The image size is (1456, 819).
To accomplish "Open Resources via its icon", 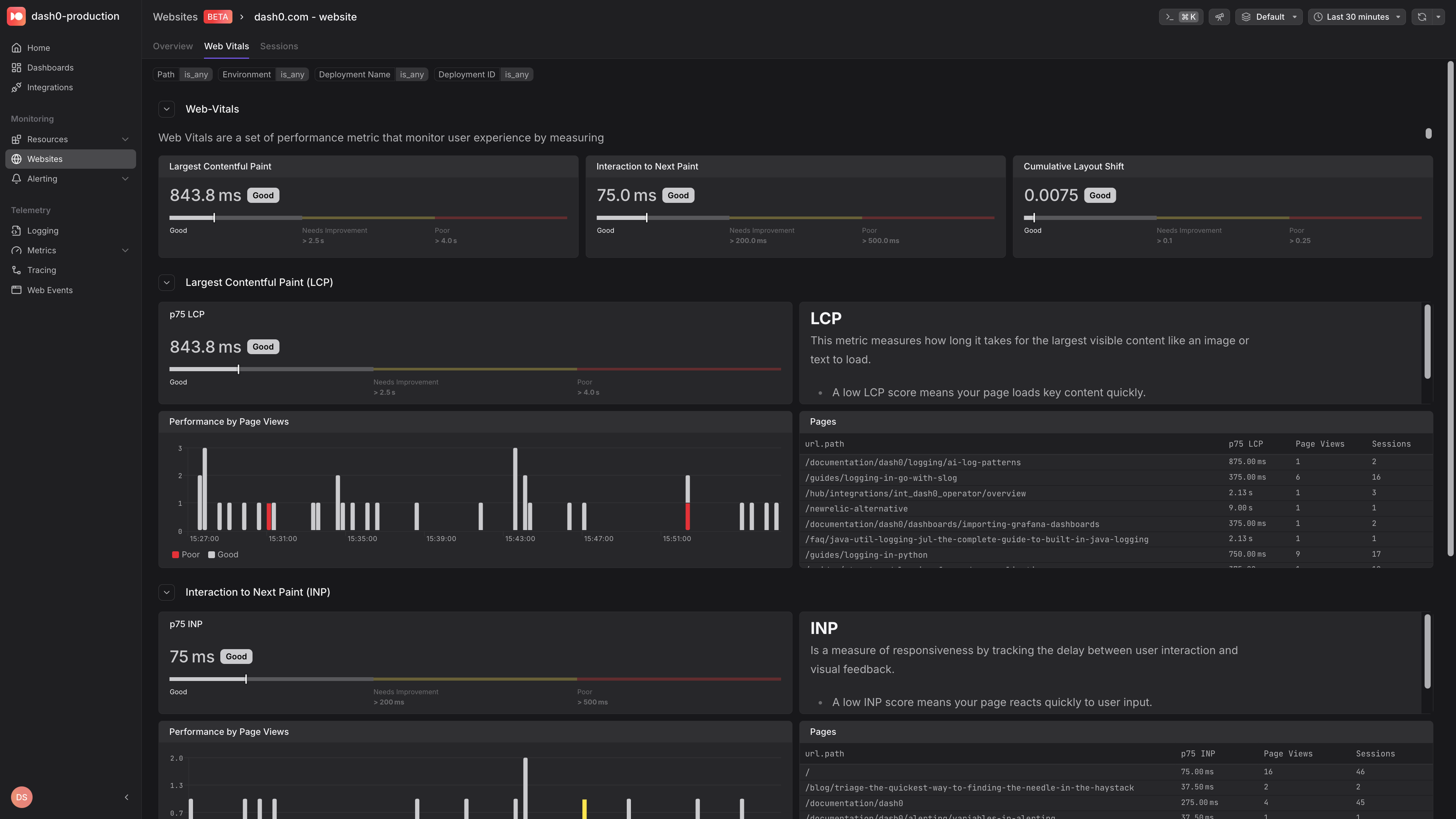I will pyautogui.click(x=16, y=140).
